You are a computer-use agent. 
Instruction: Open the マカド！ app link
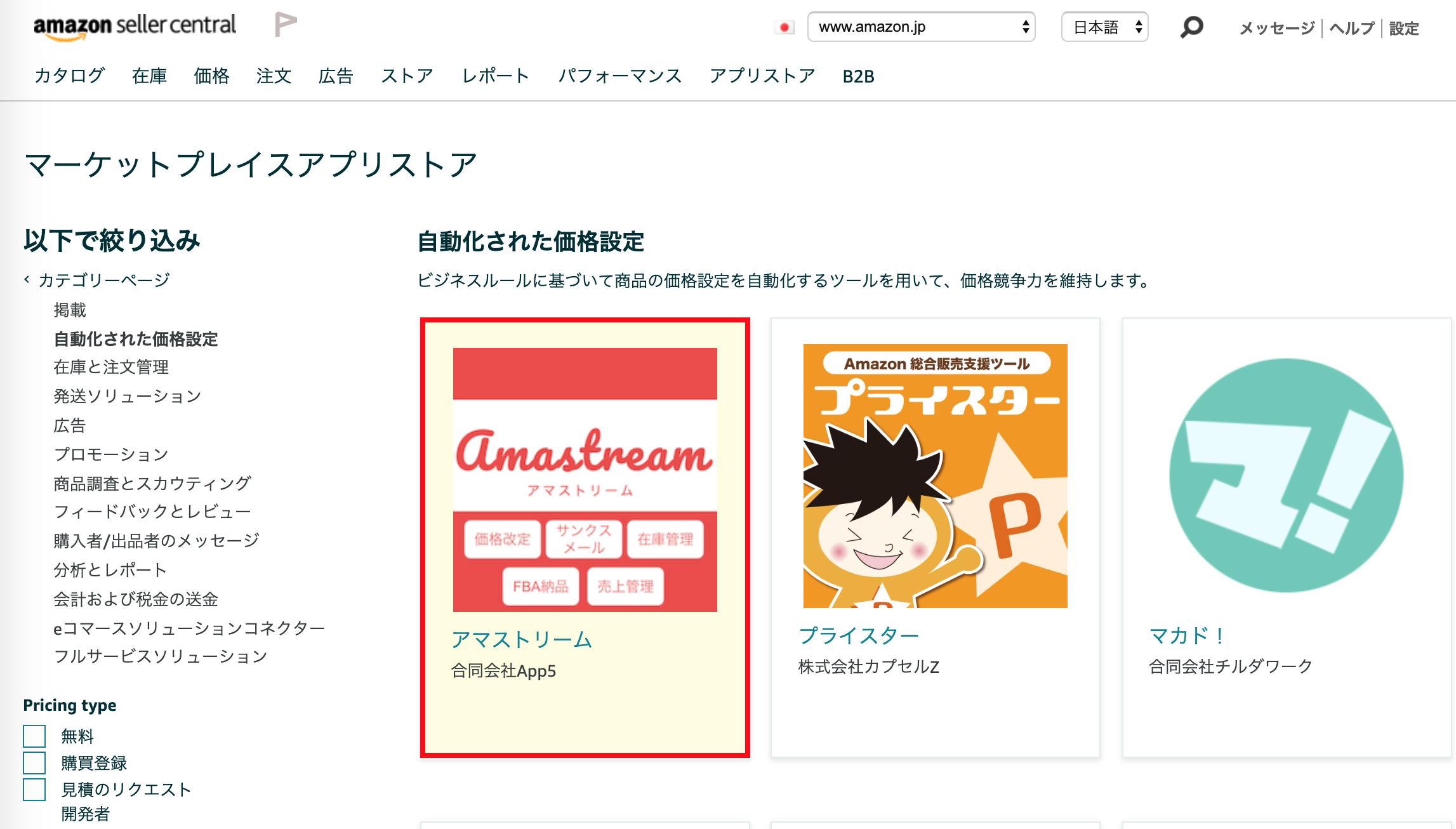[x=1187, y=635]
